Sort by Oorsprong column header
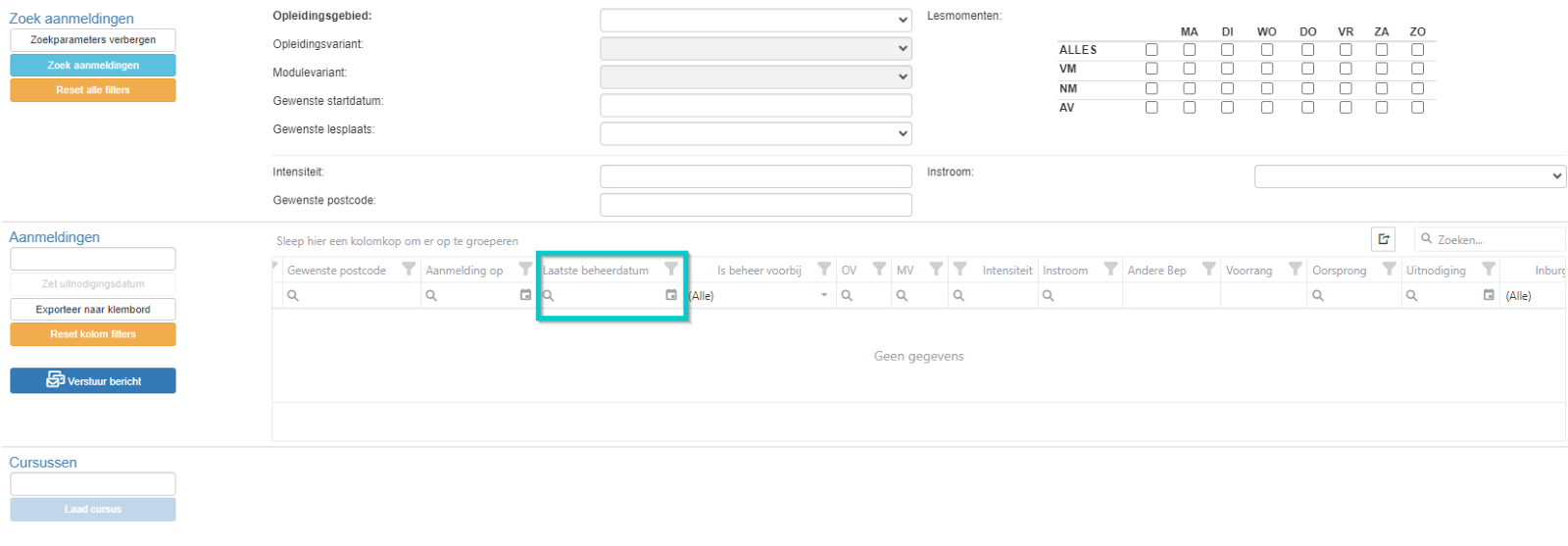The image size is (1568, 546). [1339, 271]
